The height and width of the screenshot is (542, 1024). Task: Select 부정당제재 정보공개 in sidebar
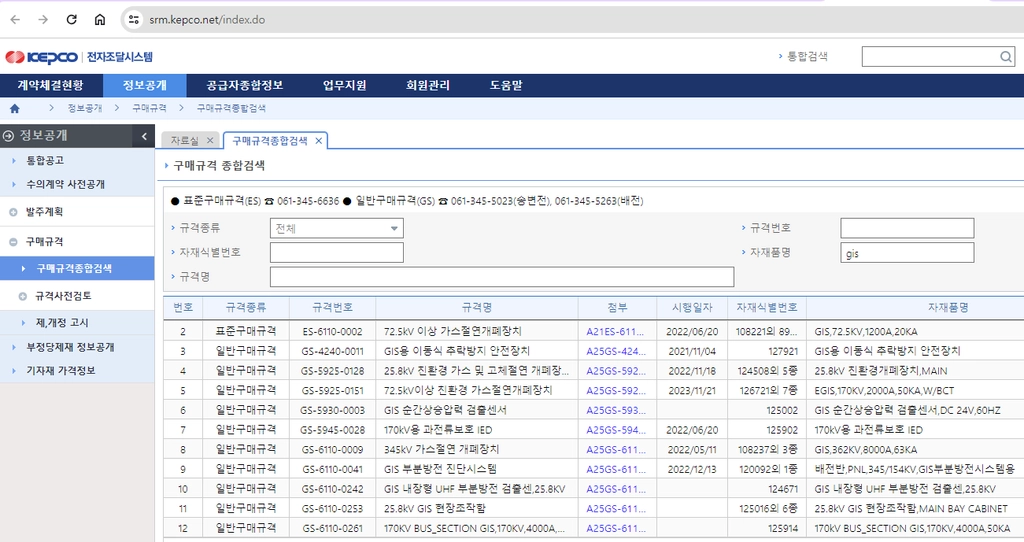coord(70,347)
